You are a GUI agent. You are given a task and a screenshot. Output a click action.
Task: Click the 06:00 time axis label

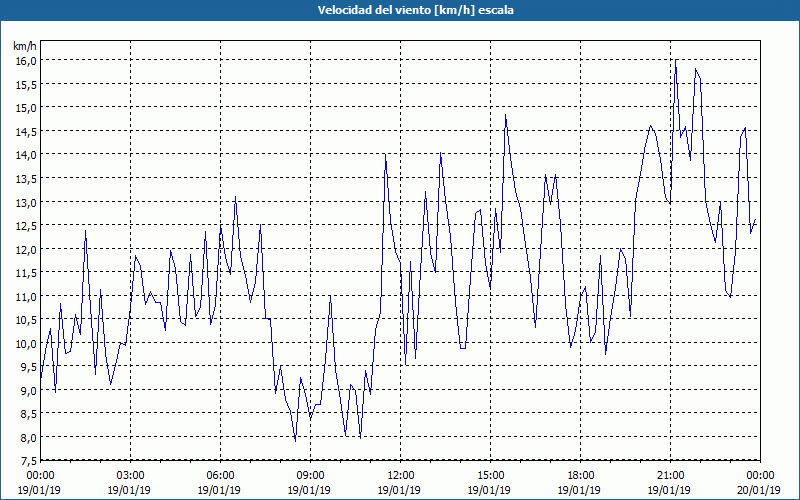tap(220, 476)
